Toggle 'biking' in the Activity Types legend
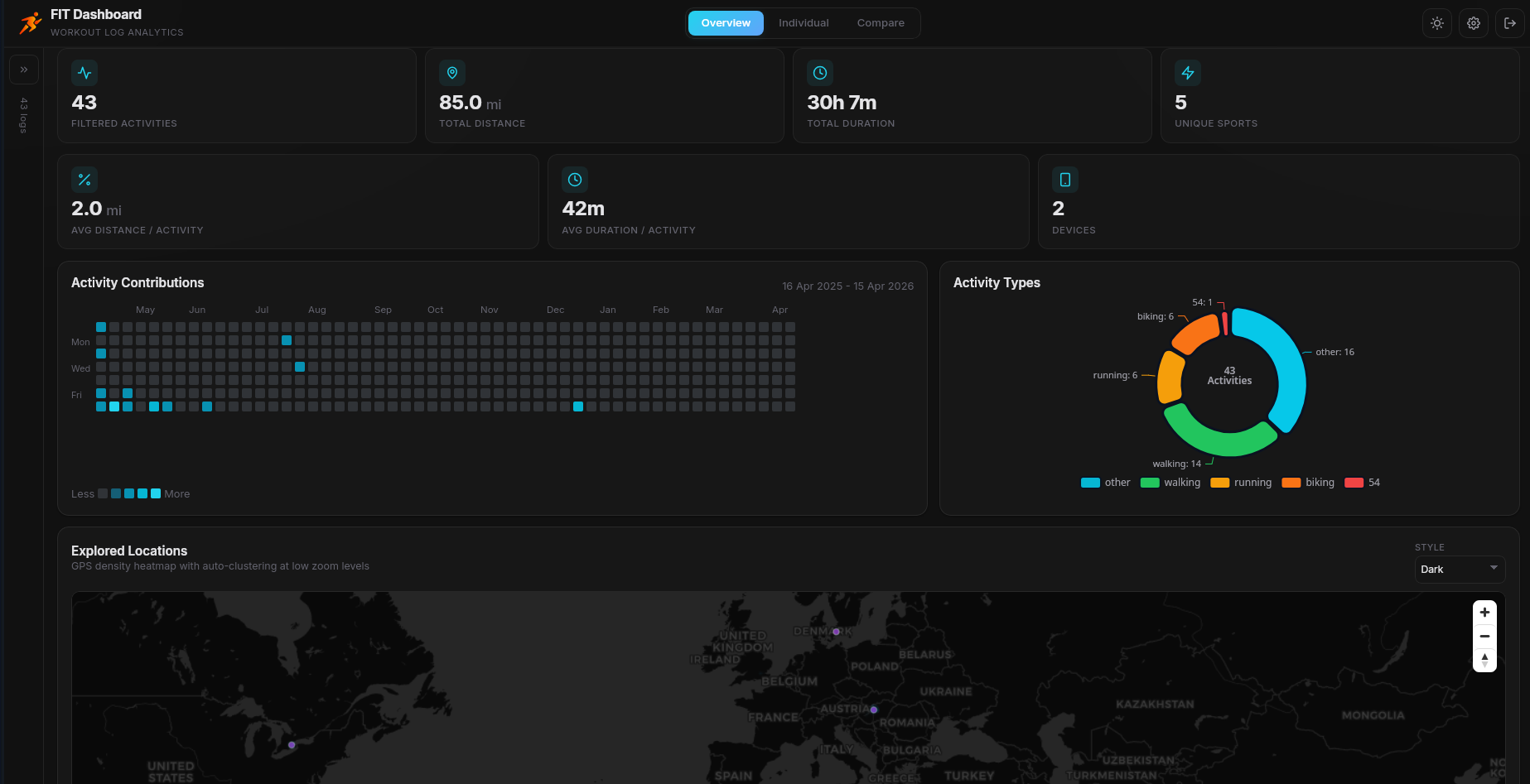Viewport: 1530px width, 784px height. point(1308,482)
